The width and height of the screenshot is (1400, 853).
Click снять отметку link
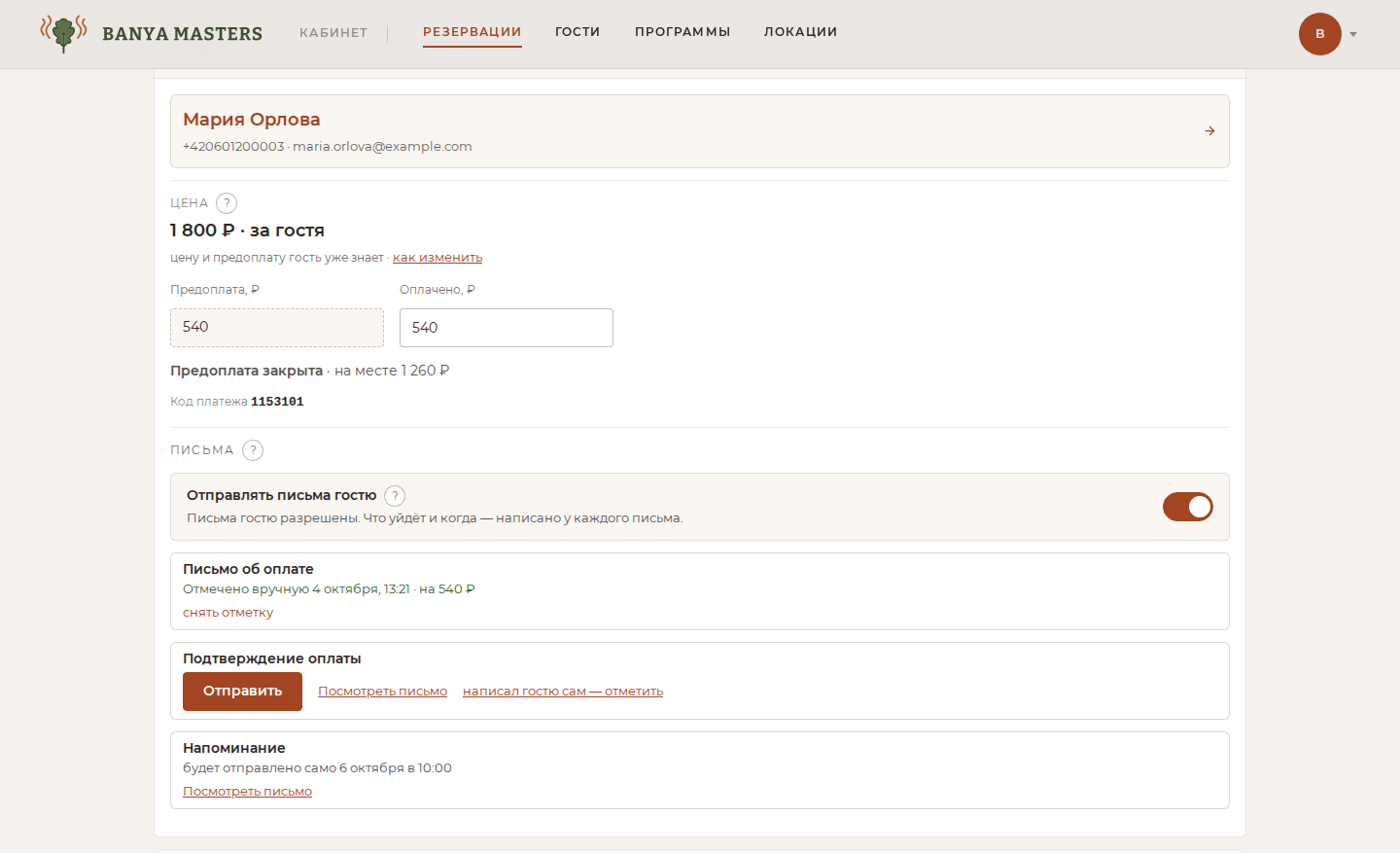pos(227,613)
